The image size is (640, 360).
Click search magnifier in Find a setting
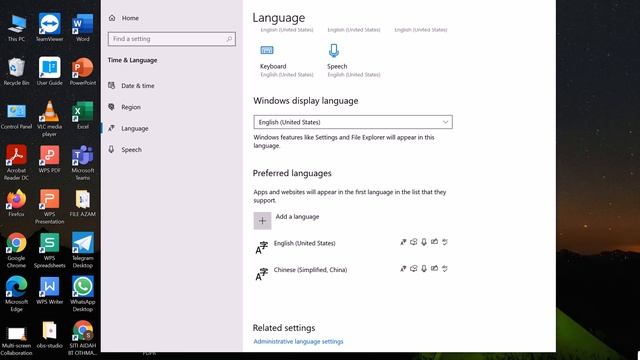229,39
